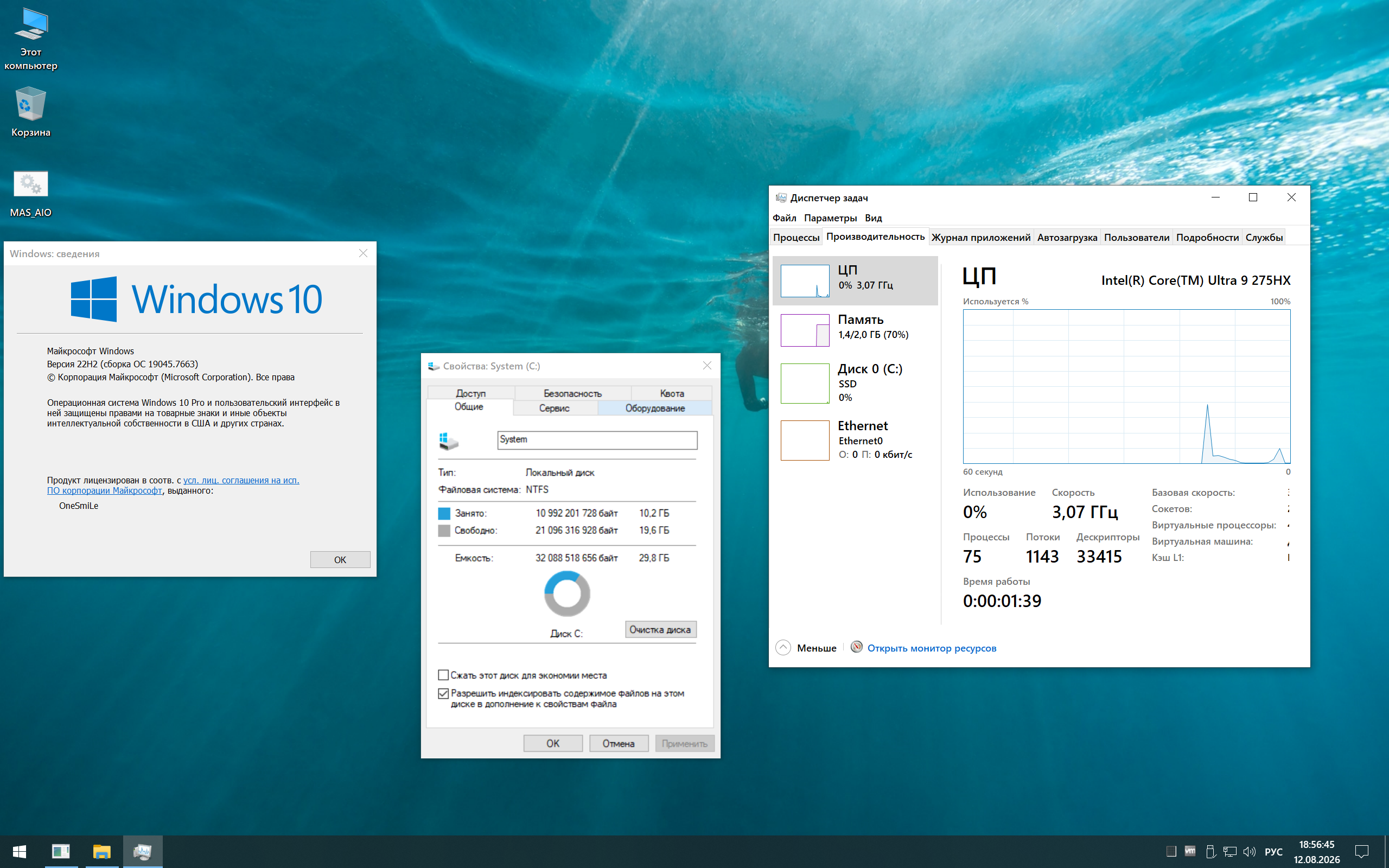Click the drive icon beside the System name field
Viewport: 1389px width, 868px height.
448,441
